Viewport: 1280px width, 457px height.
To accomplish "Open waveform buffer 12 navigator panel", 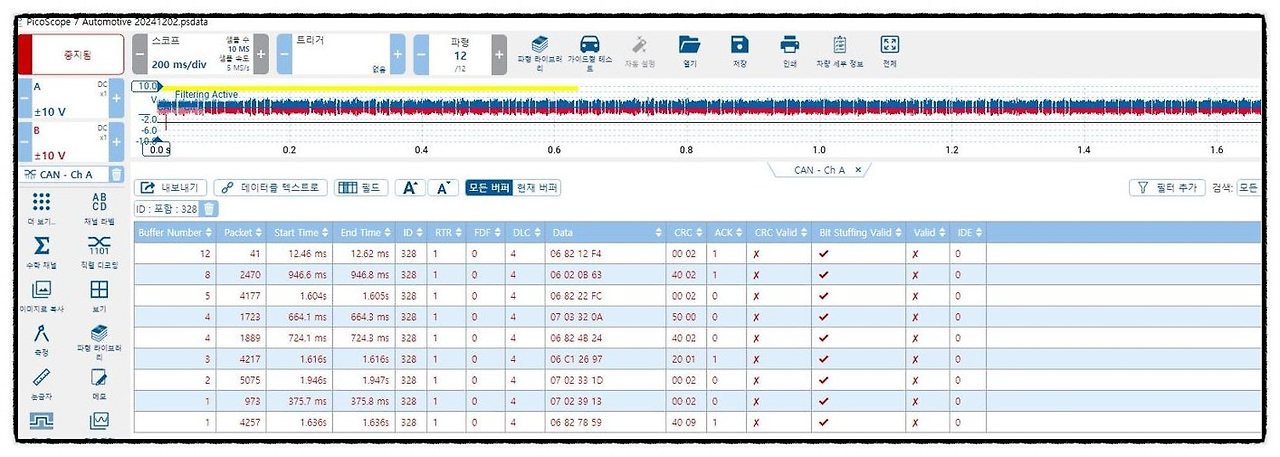I will (460, 54).
